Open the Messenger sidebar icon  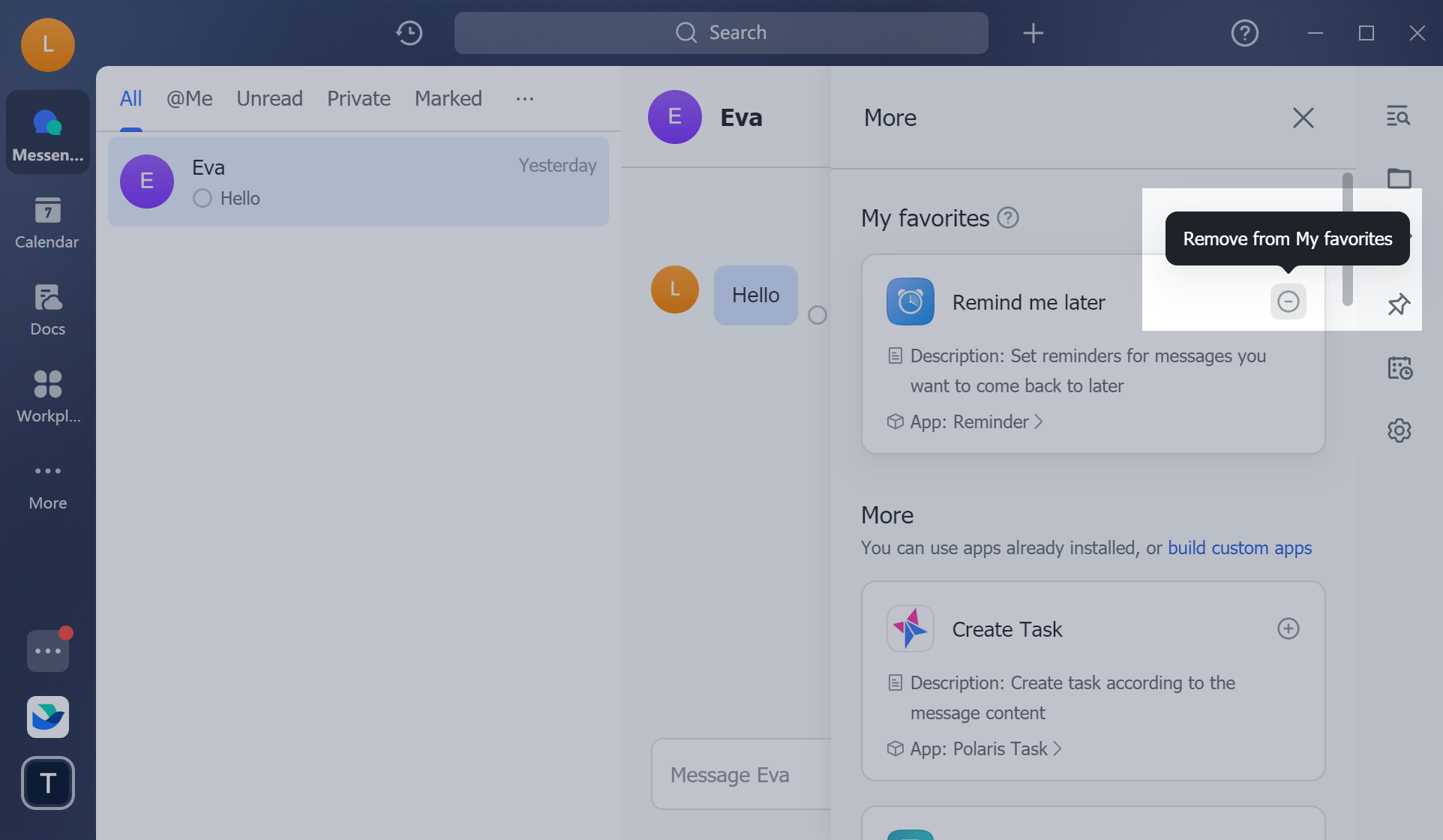pos(48,133)
